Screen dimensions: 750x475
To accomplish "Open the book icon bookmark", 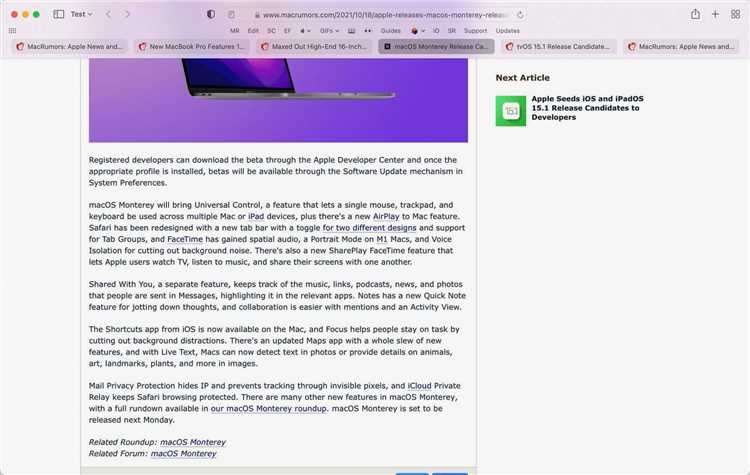I will click(x=352, y=31).
